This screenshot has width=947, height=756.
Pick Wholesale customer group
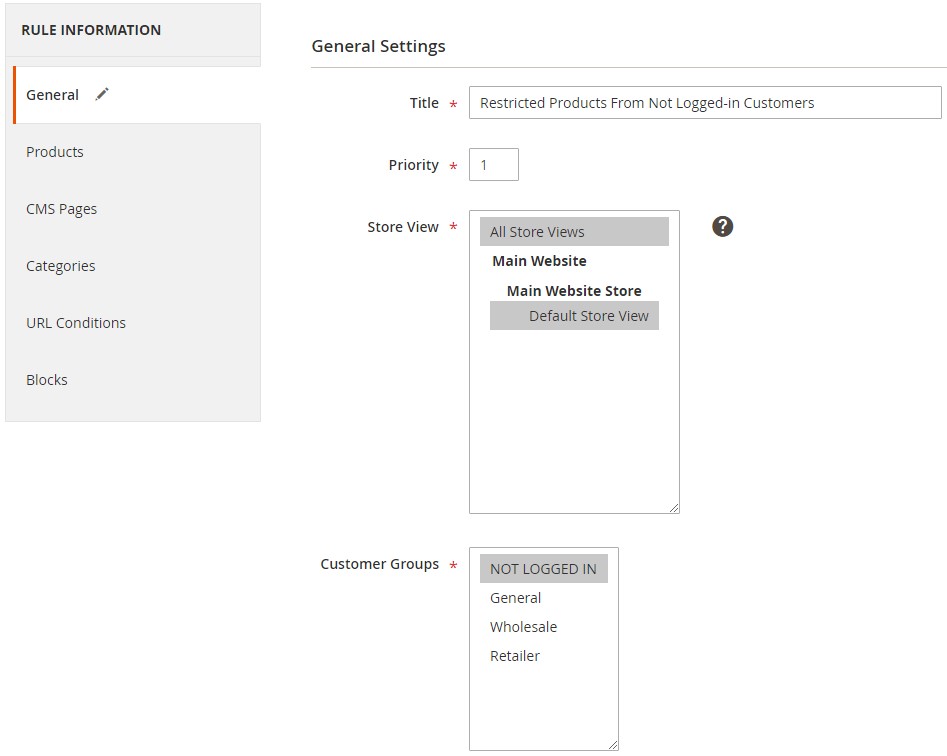coord(523,627)
